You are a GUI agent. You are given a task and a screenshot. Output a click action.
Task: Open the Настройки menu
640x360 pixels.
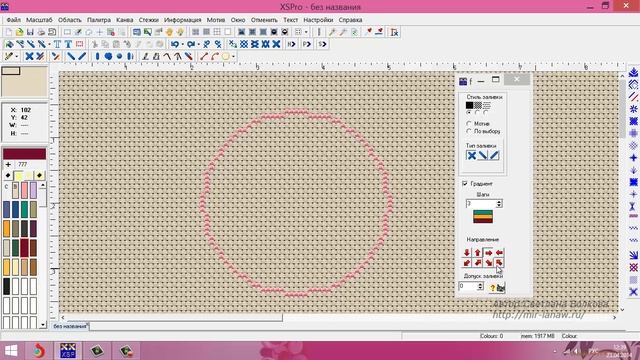(x=318, y=20)
